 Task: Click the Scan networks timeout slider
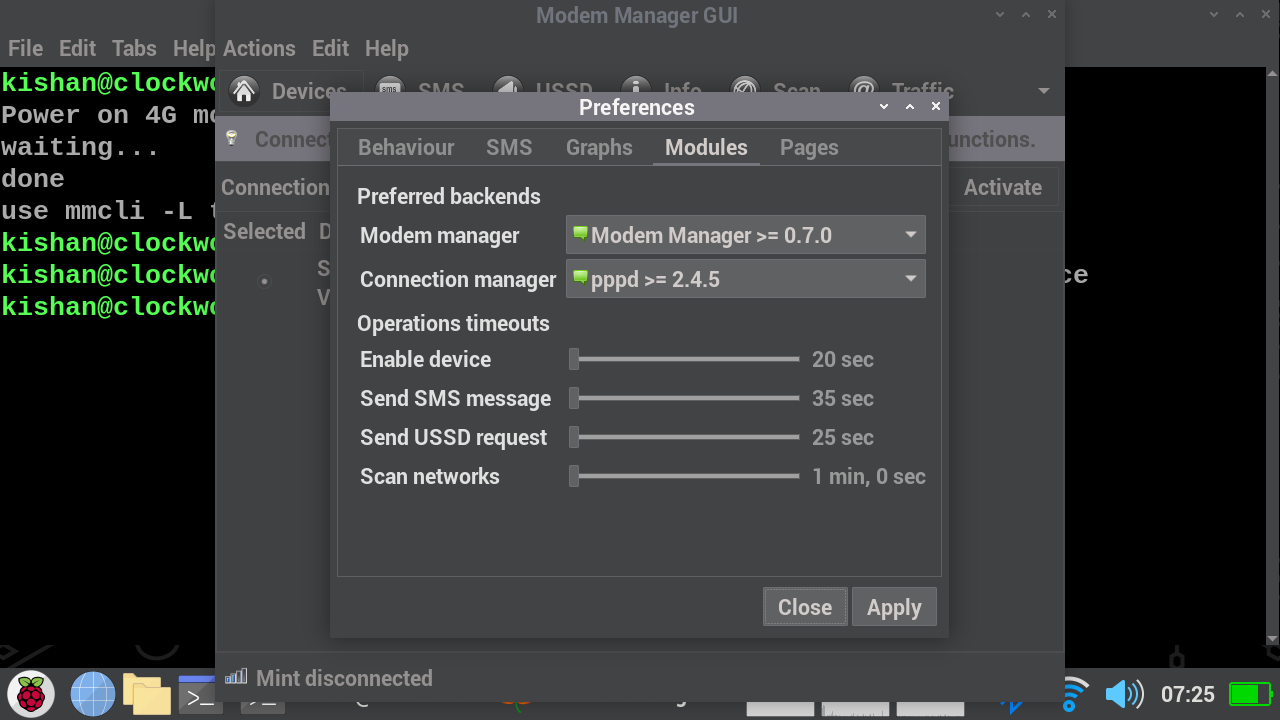(685, 476)
